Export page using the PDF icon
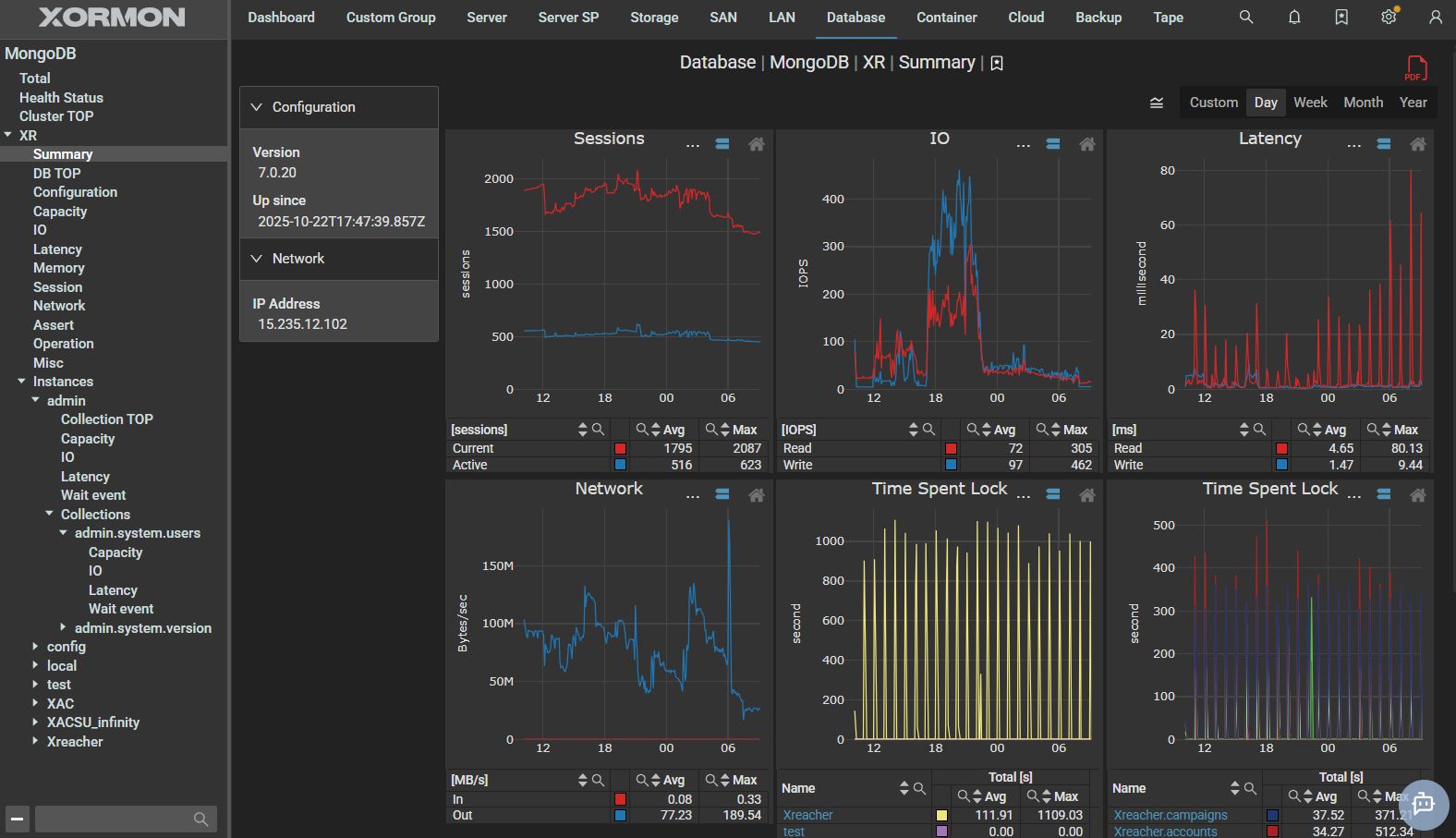This screenshot has width=1456, height=838. [x=1415, y=68]
